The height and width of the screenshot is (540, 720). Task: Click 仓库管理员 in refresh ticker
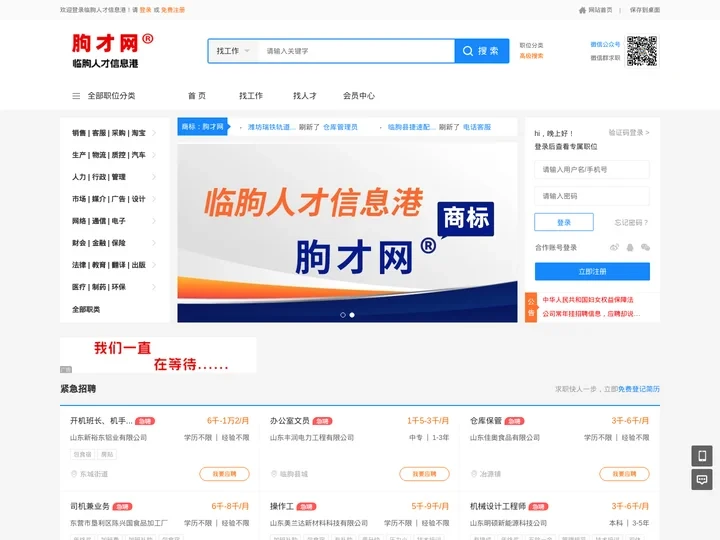click(x=340, y=127)
